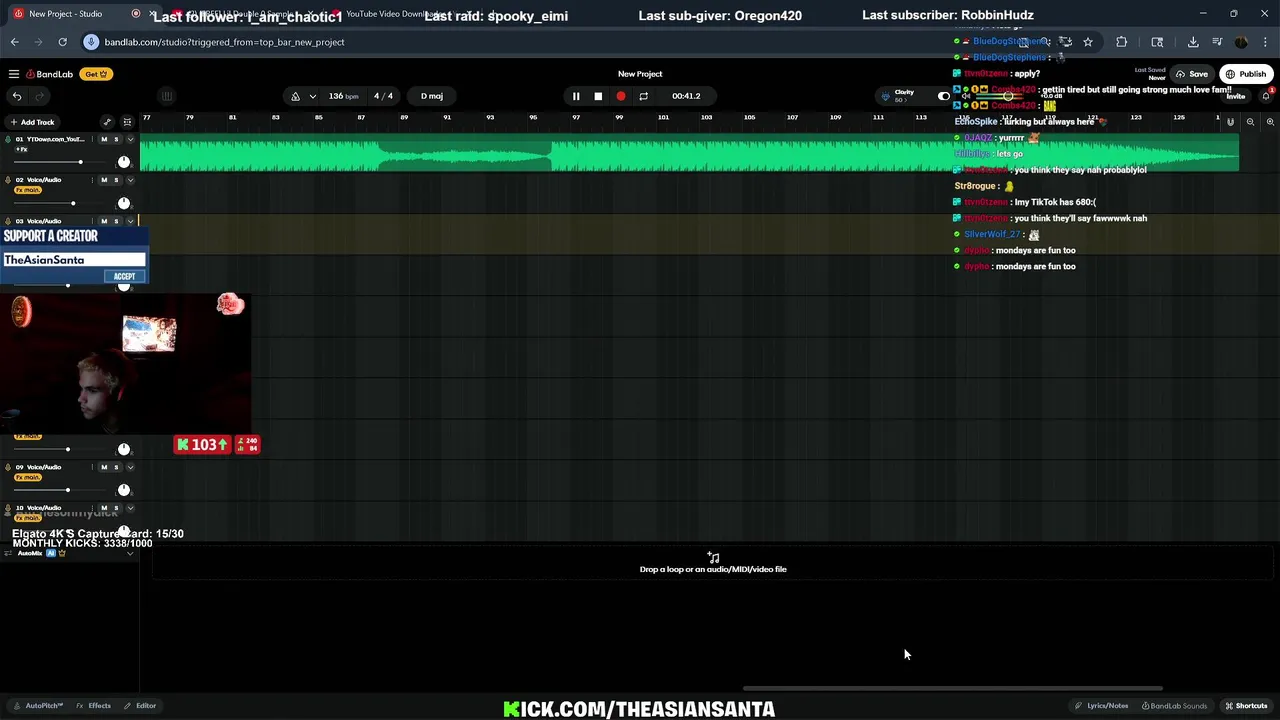
Task: Stop playback with the square button
Action: (x=598, y=96)
